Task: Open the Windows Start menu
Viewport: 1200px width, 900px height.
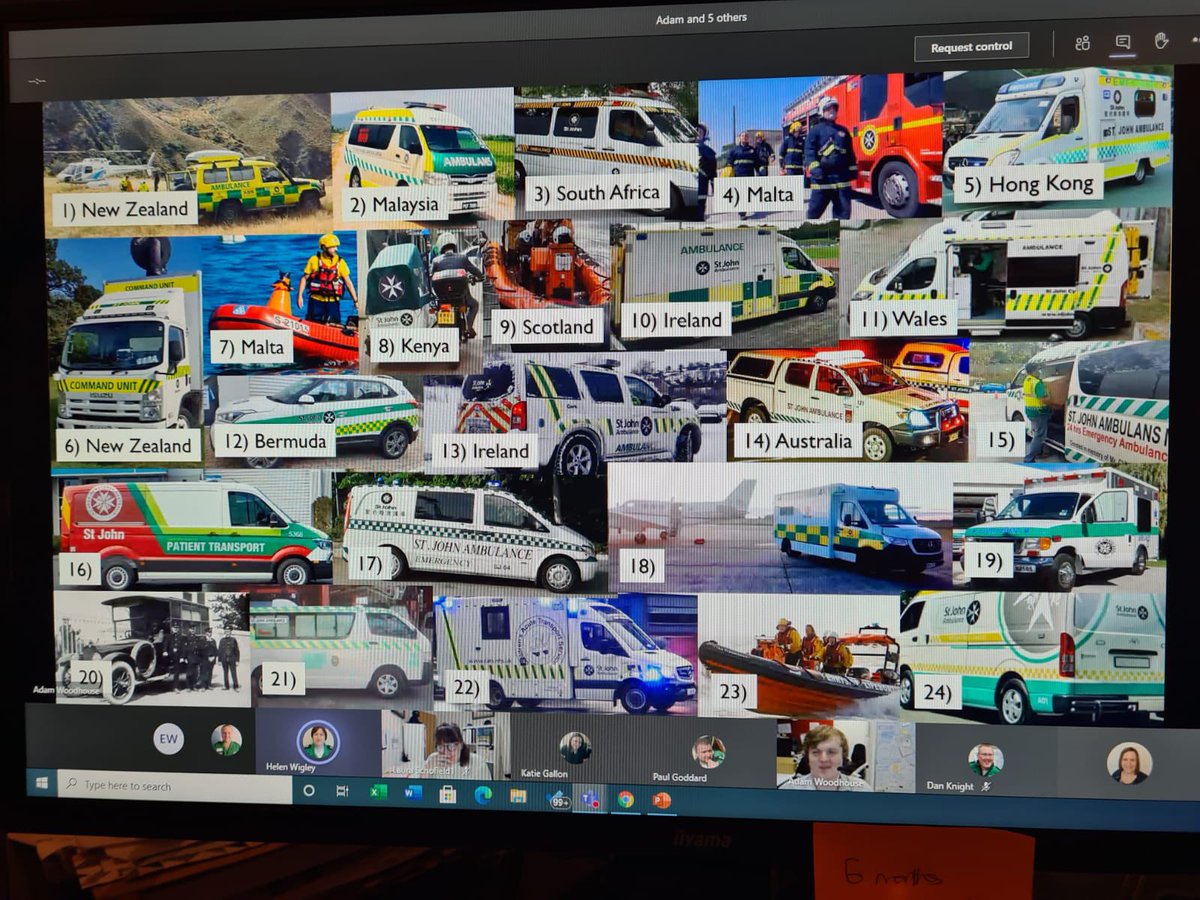Action: click(x=42, y=783)
